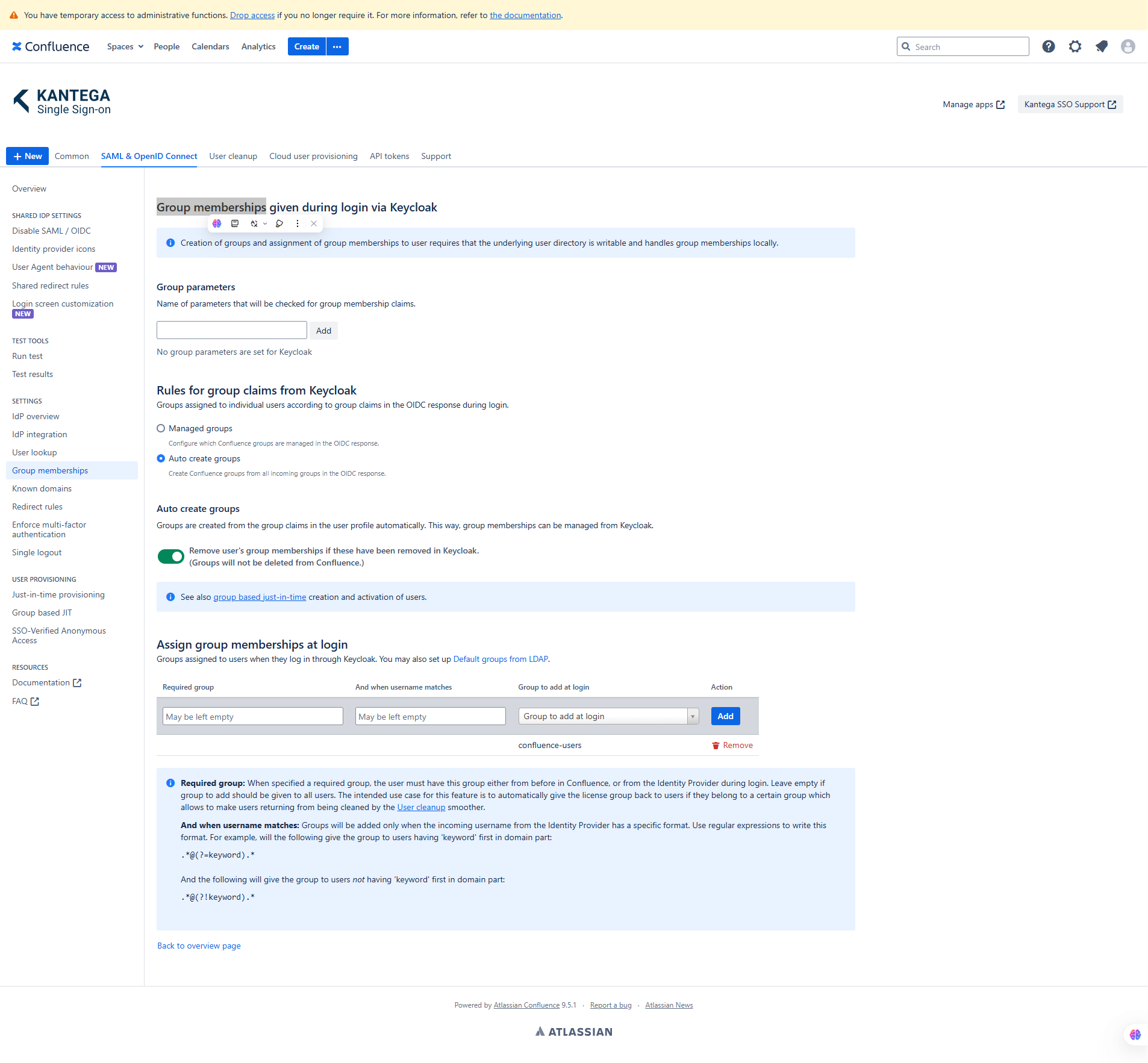The width and height of the screenshot is (1148, 1063).
Task: Switch to the User cleanup tab
Action: [233, 156]
